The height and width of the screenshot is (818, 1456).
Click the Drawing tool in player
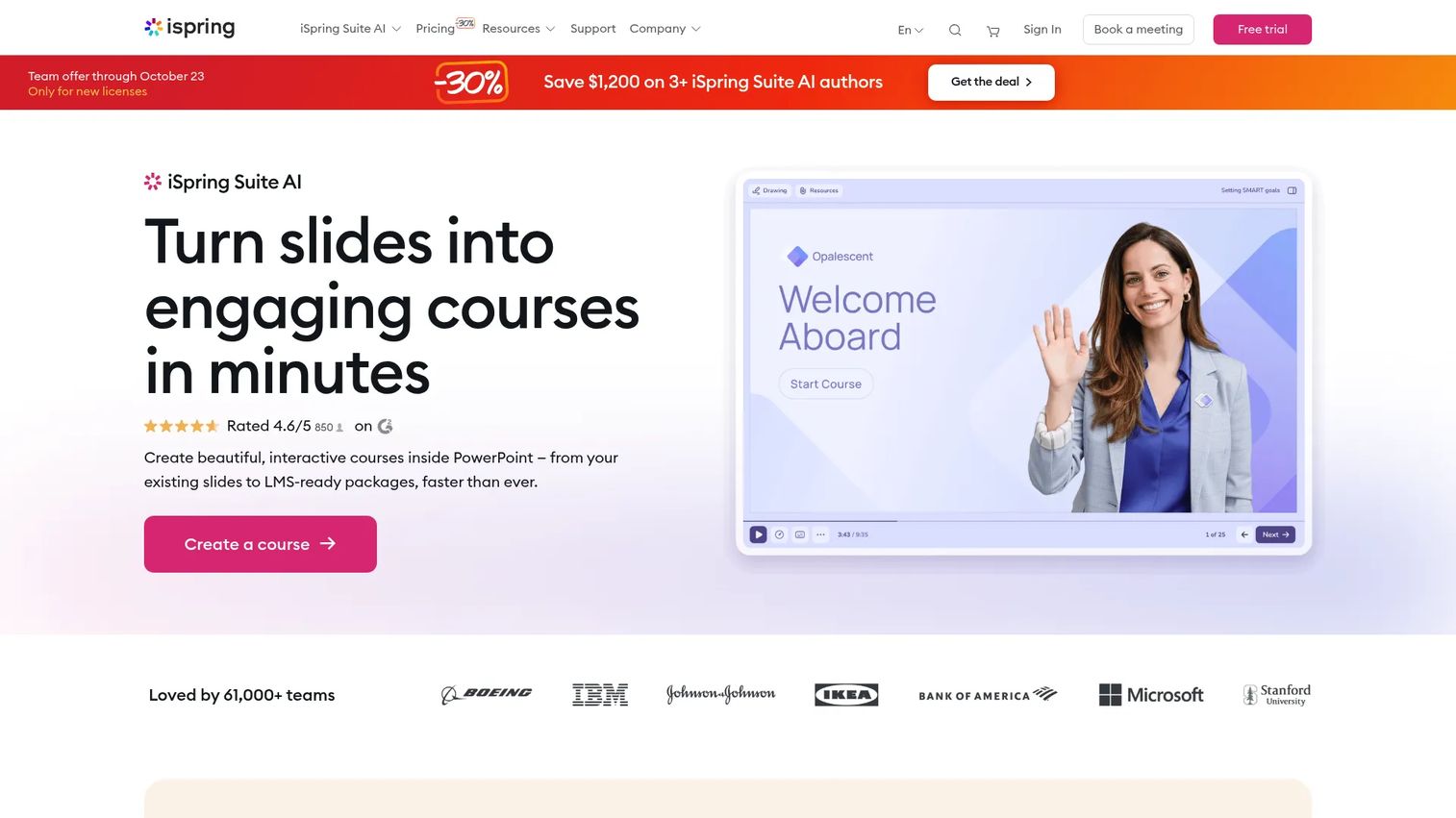coord(769,190)
